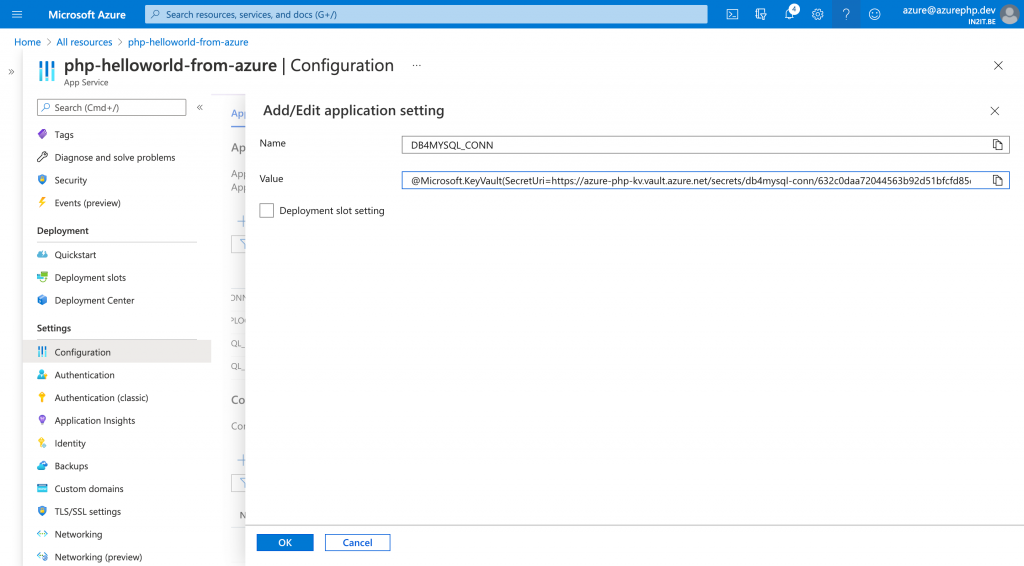This screenshot has height=566, width=1024.
Task: Click the Application Insights bulb icon
Action: point(42,420)
